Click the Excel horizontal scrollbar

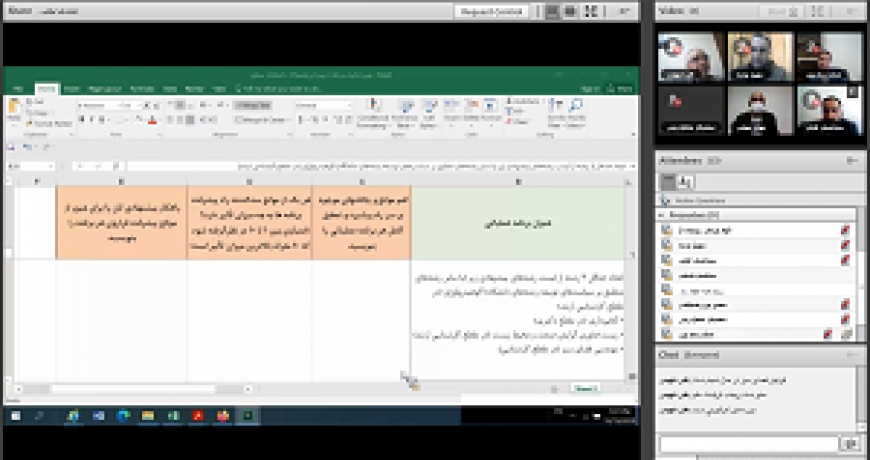133,389
